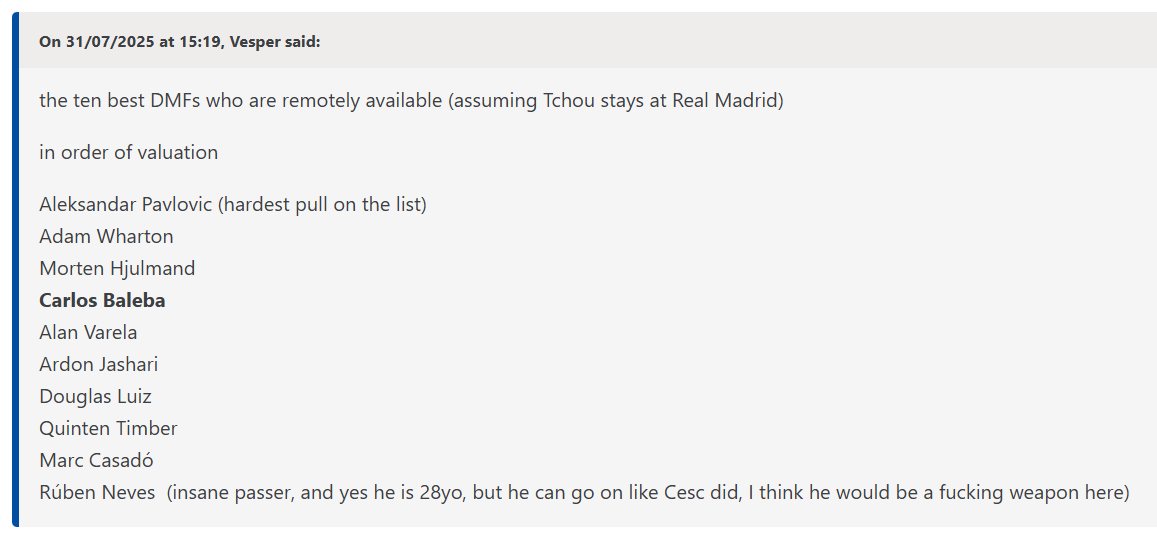Click on Douglas Luiz list entry
Viewport: 1157px width, 539px height.
[x=95, y=396]
